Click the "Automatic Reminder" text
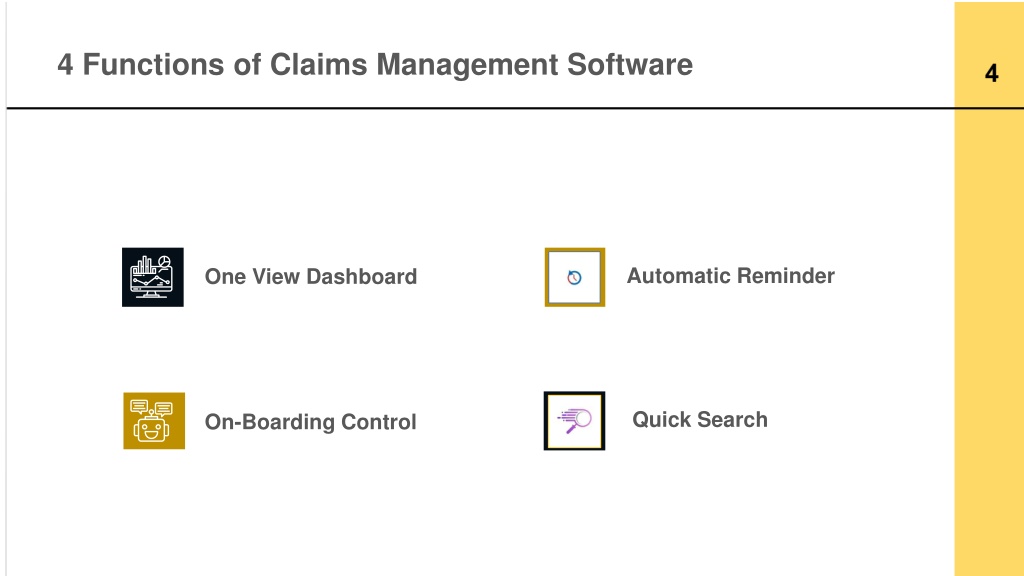Image resolution: width=1024 pixels, height=576 pixels. point(731,276)
